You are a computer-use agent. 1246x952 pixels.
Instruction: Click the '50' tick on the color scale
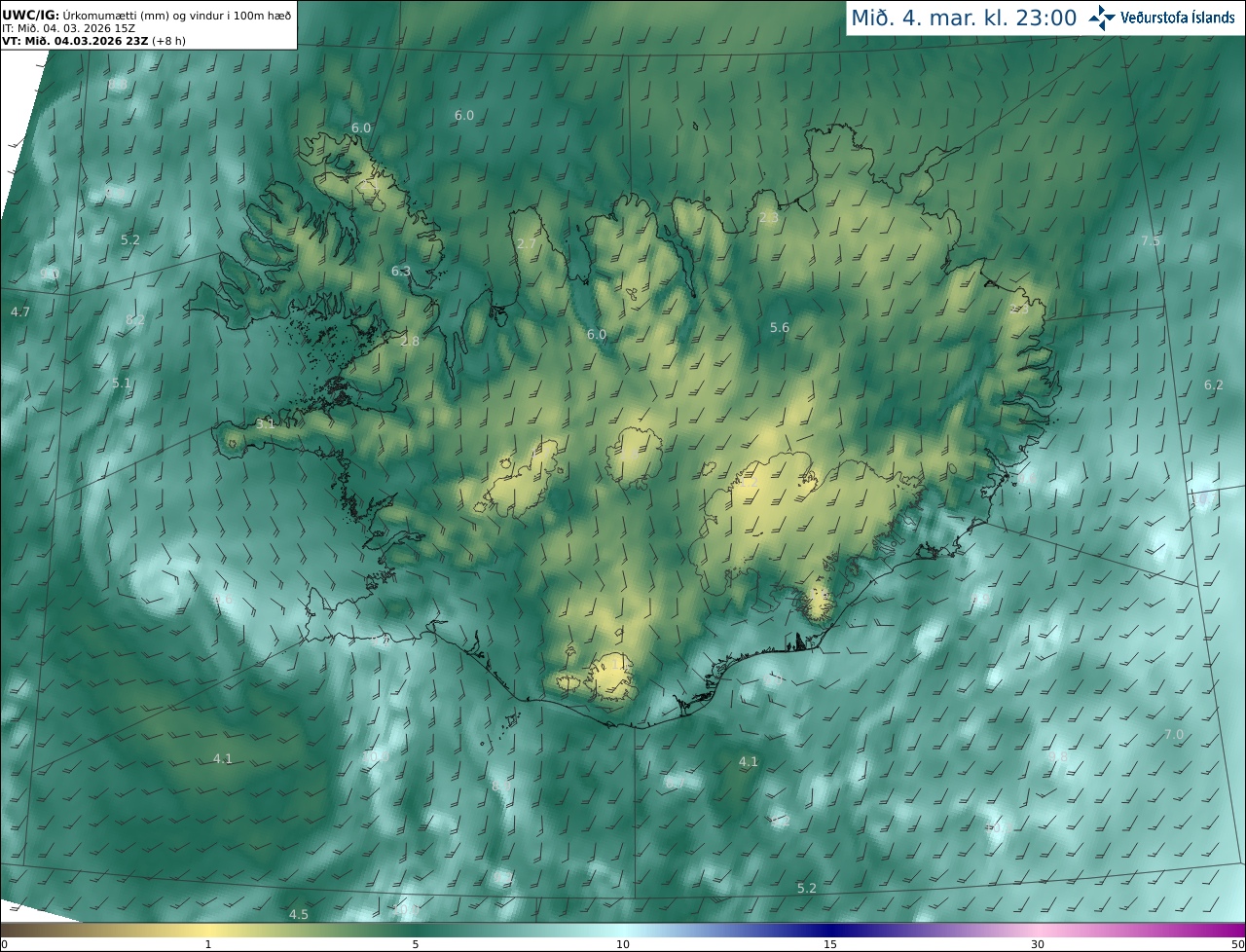click(1238, 944)
